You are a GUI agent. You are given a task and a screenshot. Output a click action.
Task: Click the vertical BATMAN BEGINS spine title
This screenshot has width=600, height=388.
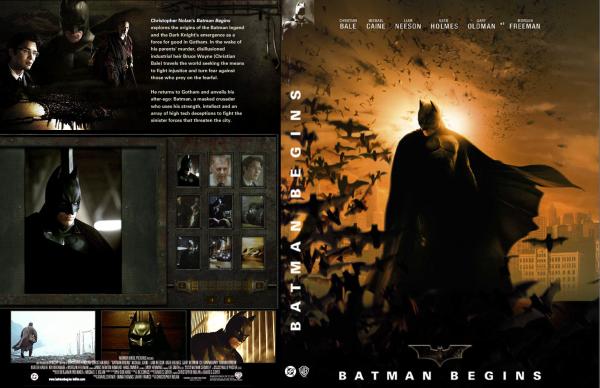296,210
